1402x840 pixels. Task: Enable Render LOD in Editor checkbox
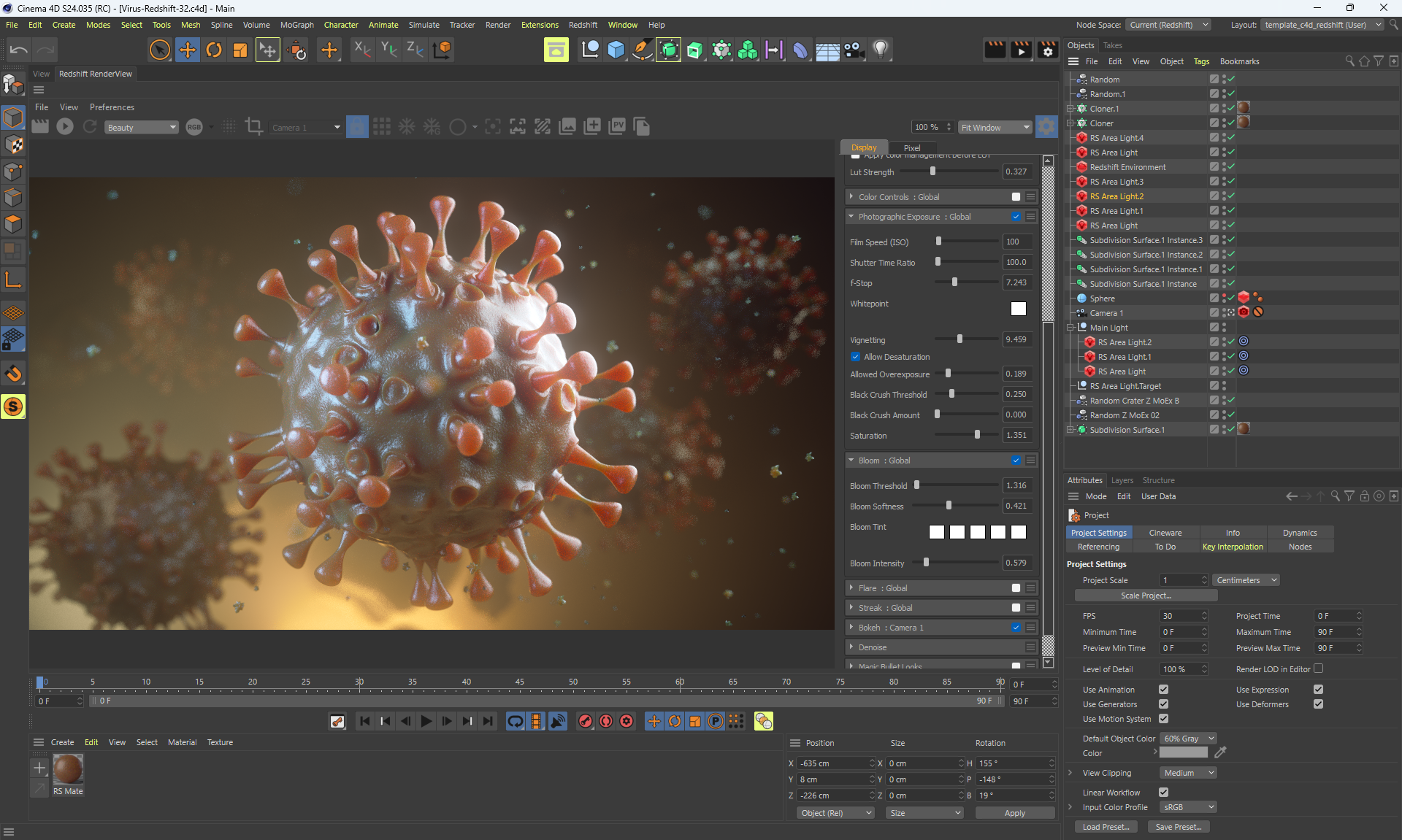coord(1318,668)
